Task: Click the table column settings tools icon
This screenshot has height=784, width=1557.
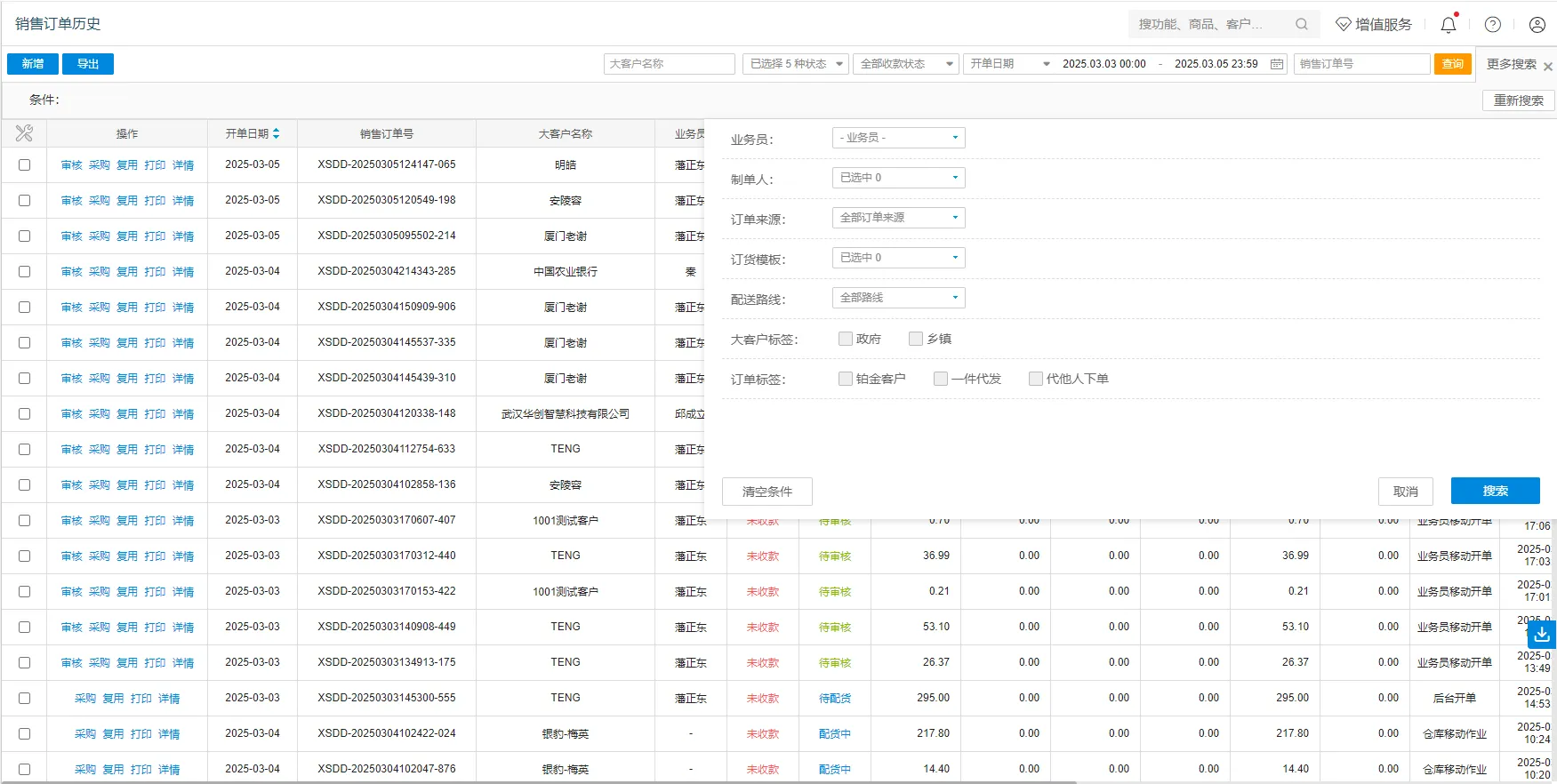Action: 24,133
